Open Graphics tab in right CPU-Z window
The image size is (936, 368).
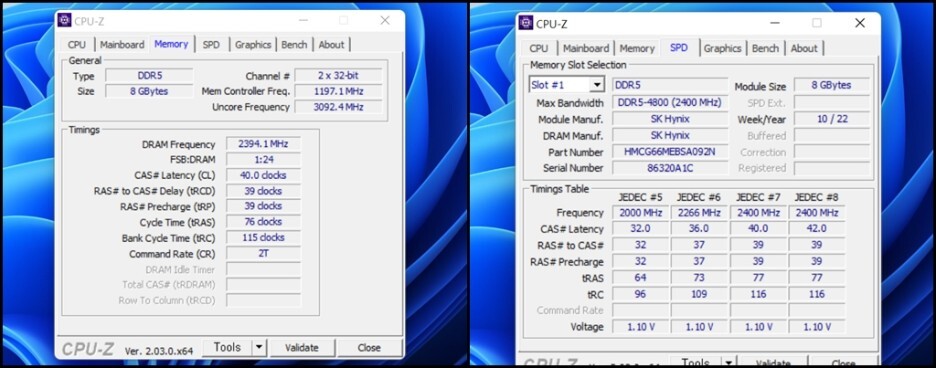pos(722,48)
